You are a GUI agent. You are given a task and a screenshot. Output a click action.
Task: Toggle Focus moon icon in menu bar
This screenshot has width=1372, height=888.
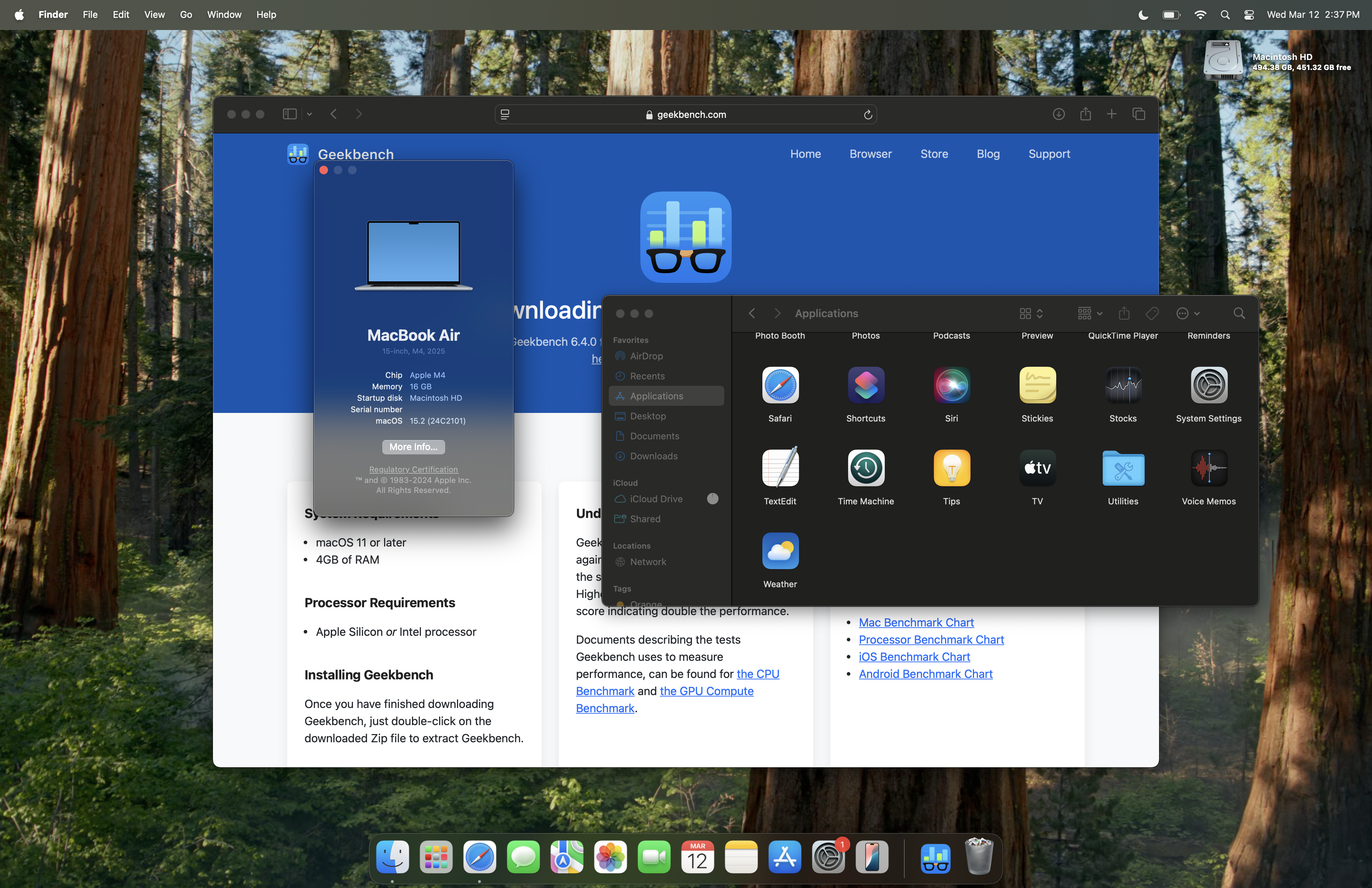(1143, 15)
